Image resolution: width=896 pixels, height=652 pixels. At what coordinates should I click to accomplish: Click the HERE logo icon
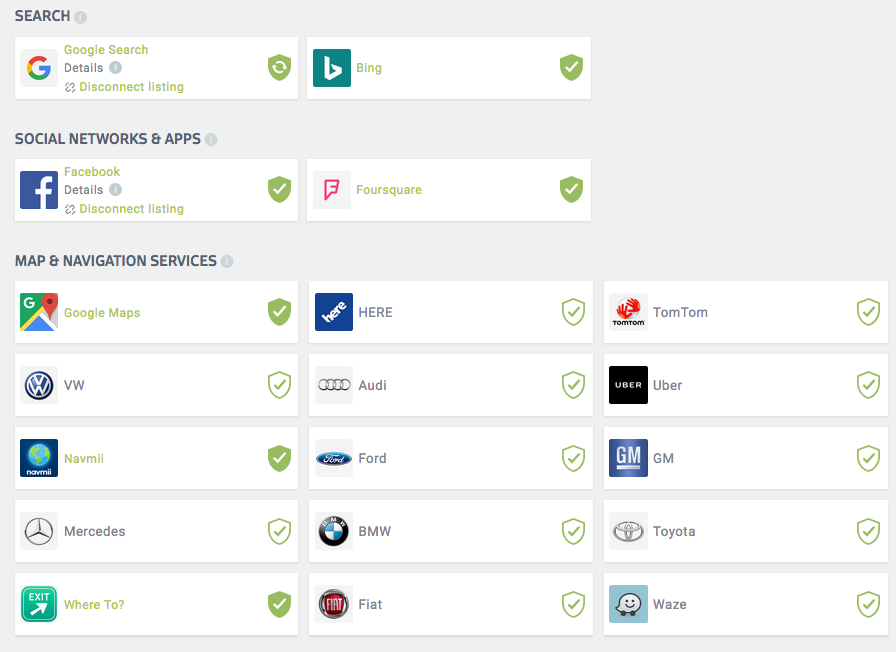tap(334, 312)
